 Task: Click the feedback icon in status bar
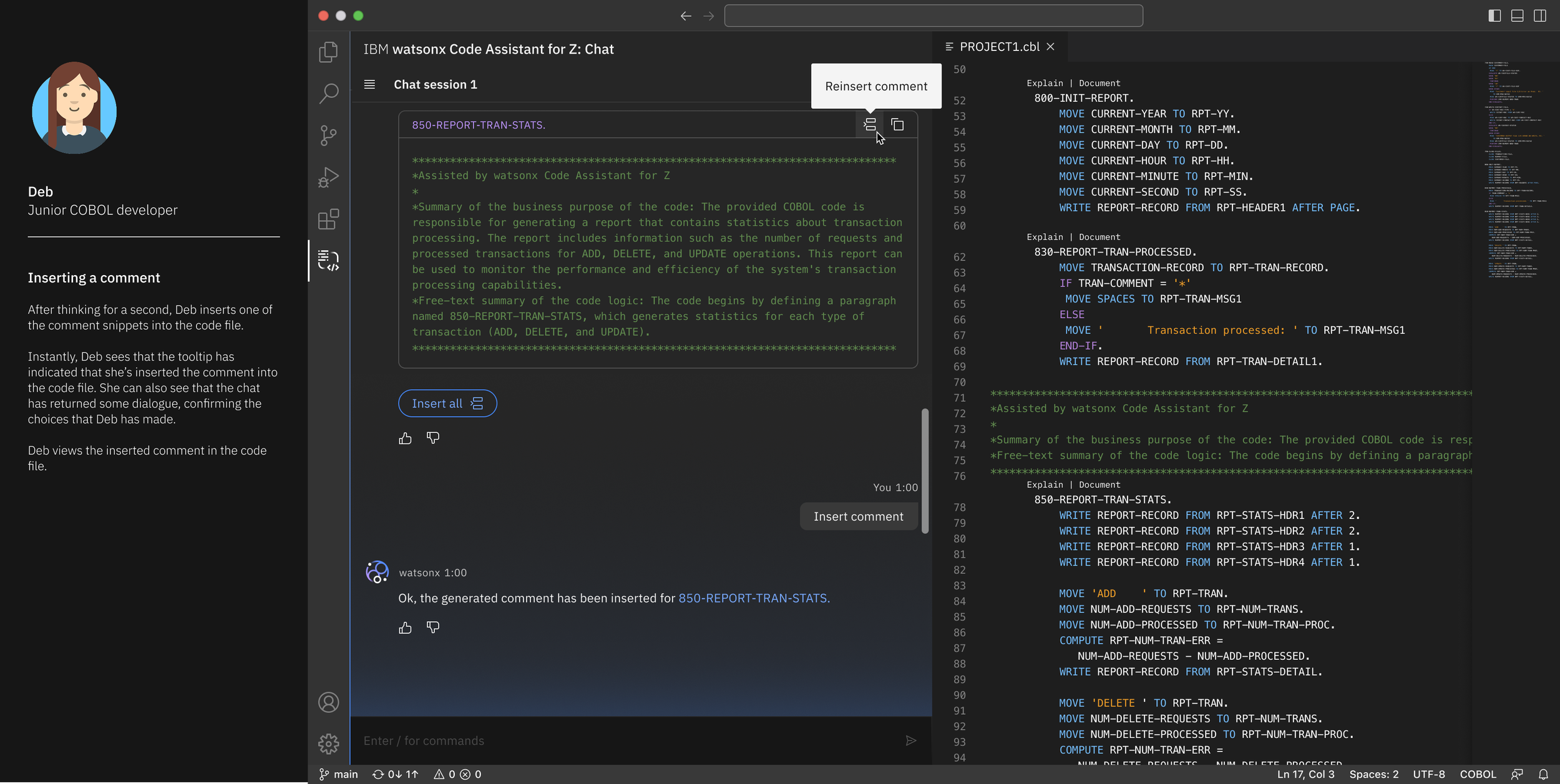(1517, 774)
